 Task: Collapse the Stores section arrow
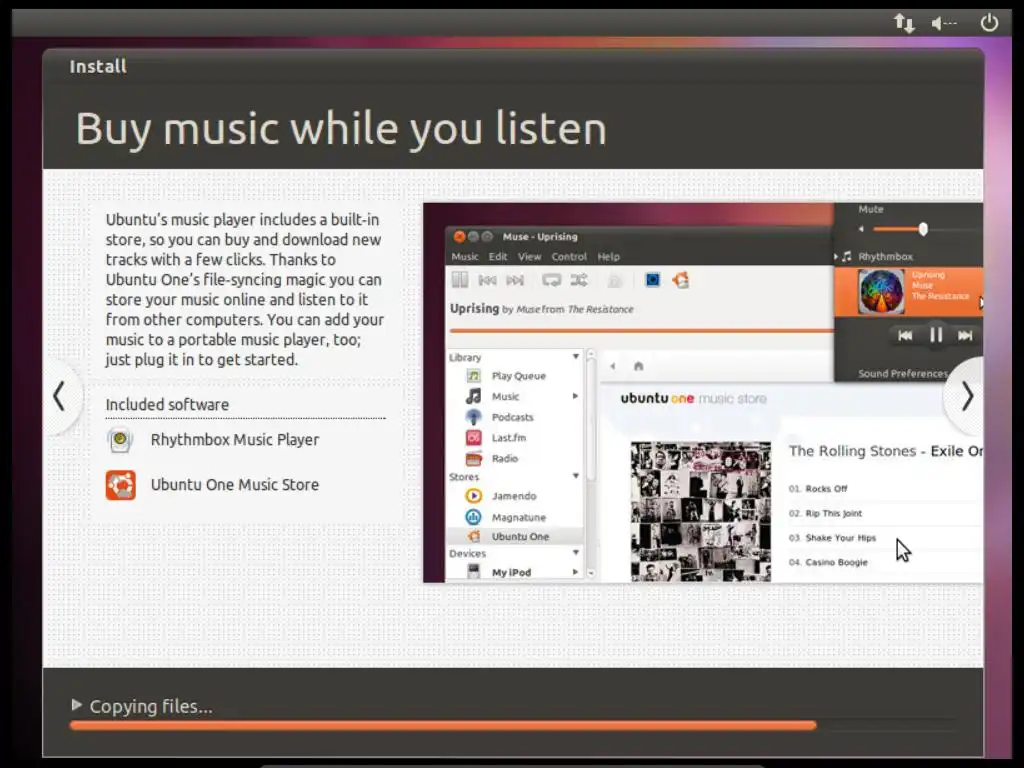pyautogui.click(x=576, y=476)
